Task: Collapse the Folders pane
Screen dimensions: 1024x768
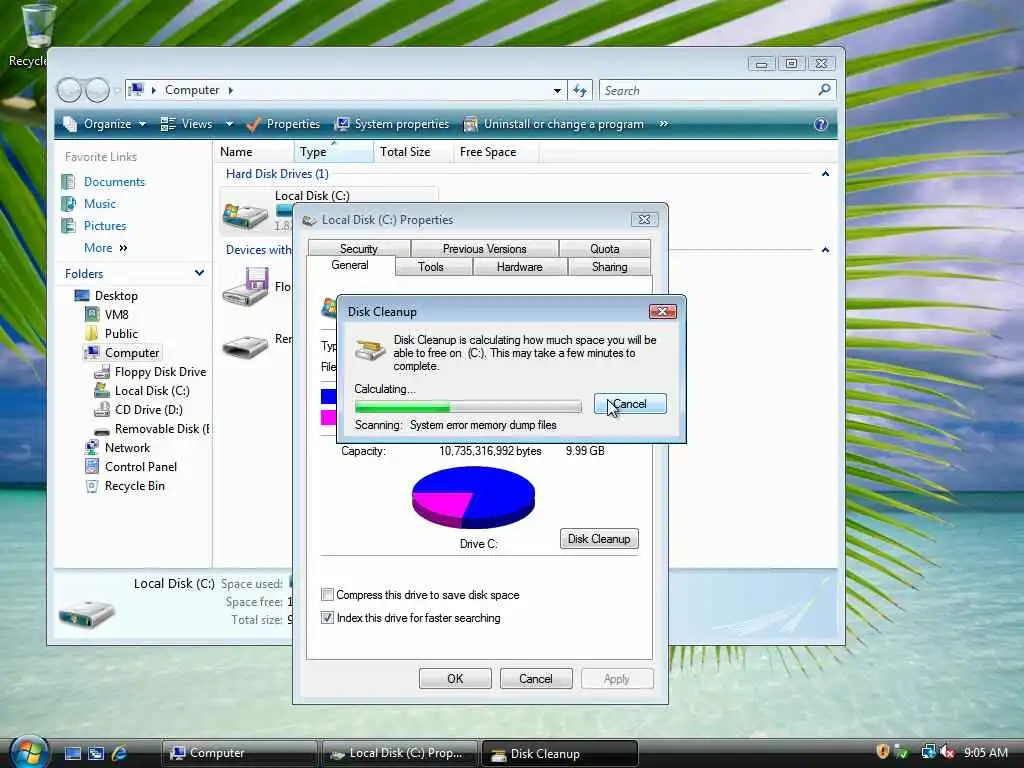Action: click(199, 273)
